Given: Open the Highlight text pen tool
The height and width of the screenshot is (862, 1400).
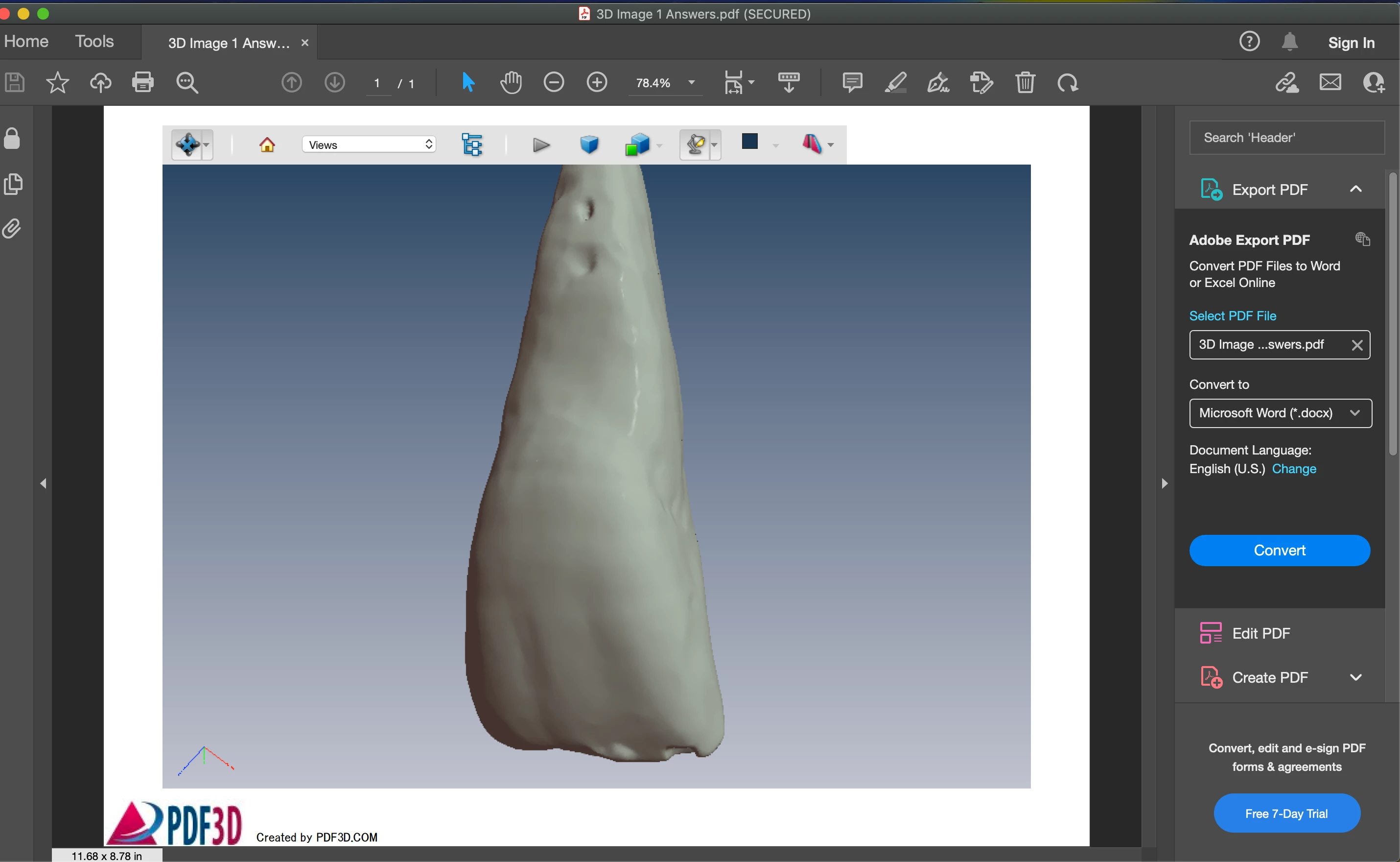Looking at the screenshot, I should (895, 83).
